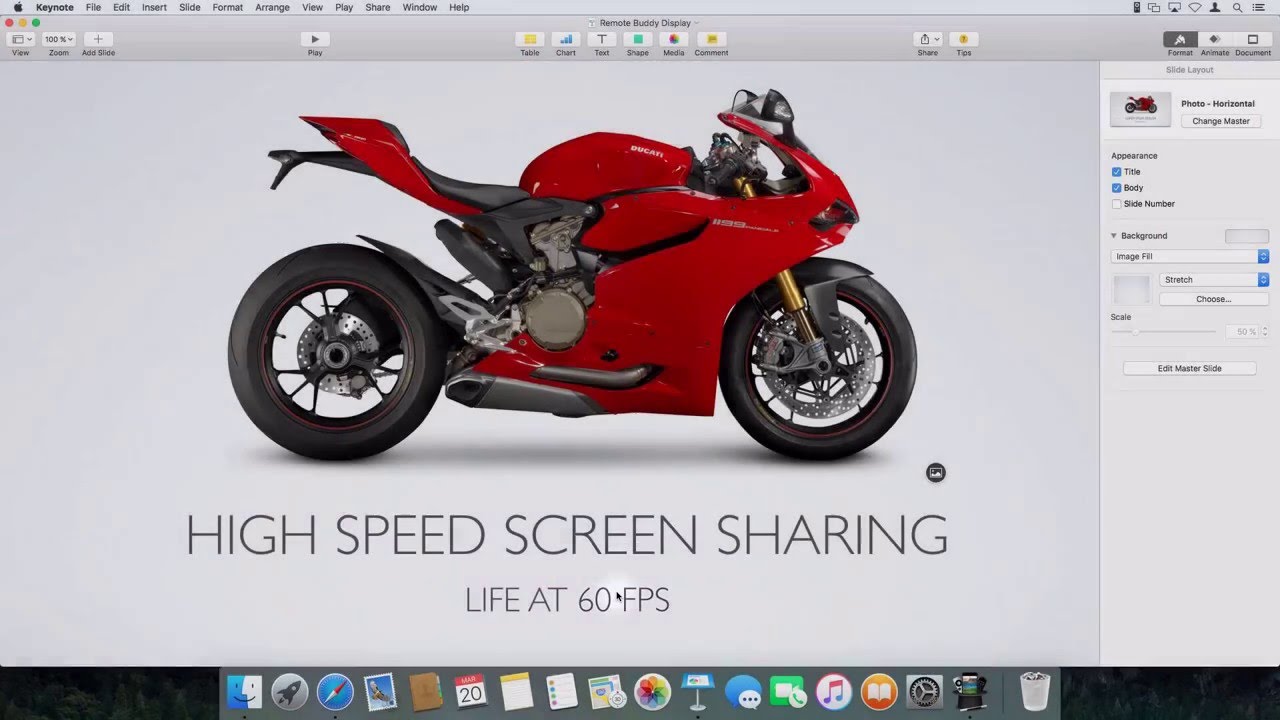Open Keynote icon in the Dock

tap(697, 692)
